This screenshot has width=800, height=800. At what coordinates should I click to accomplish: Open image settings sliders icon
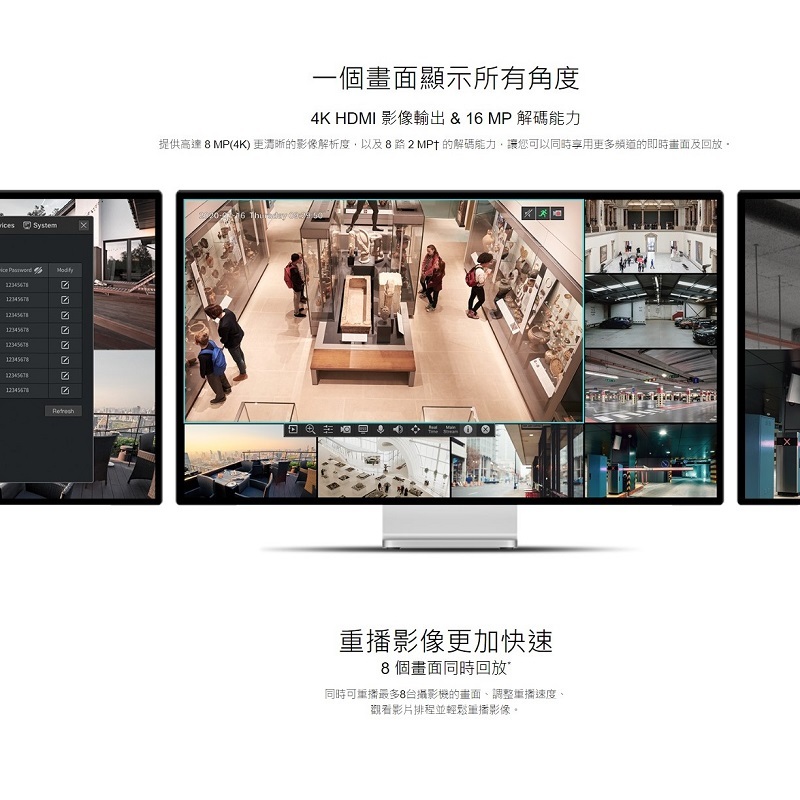pyautogui.click(x=328, y=429)
